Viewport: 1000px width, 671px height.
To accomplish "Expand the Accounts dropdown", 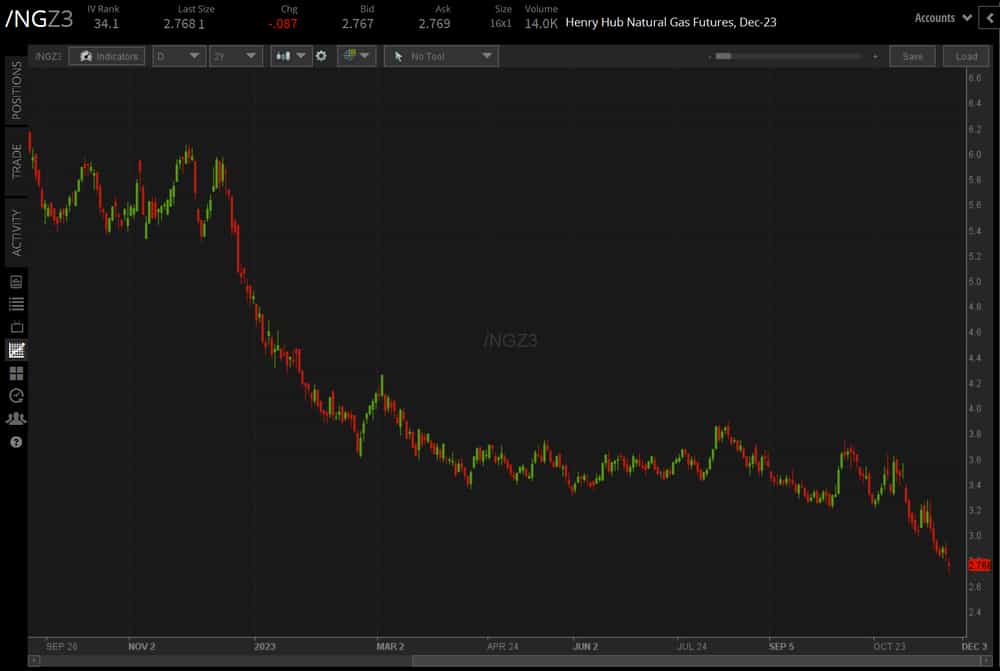I will click(943, 18).
